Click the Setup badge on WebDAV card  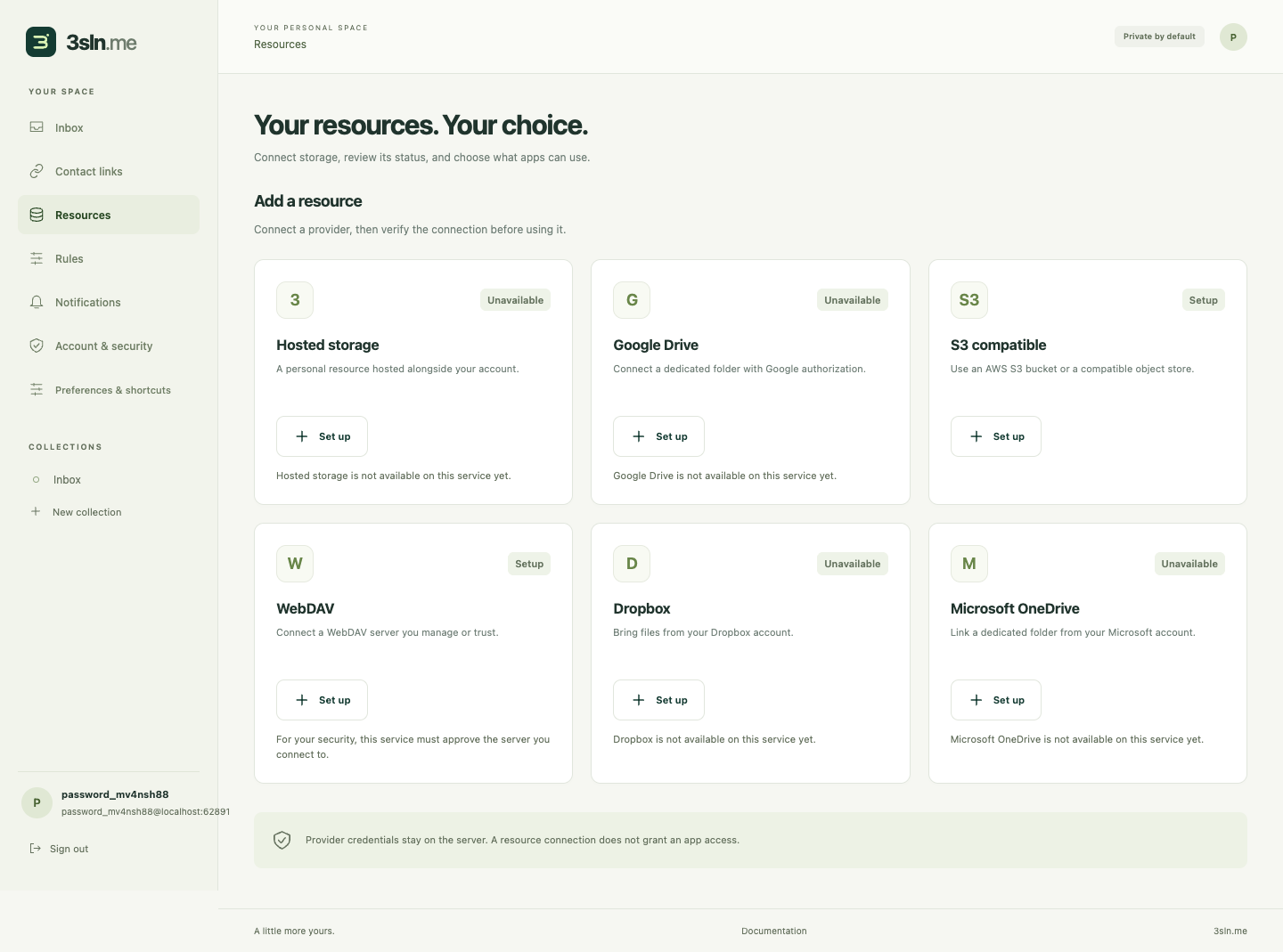pos(529,564)
